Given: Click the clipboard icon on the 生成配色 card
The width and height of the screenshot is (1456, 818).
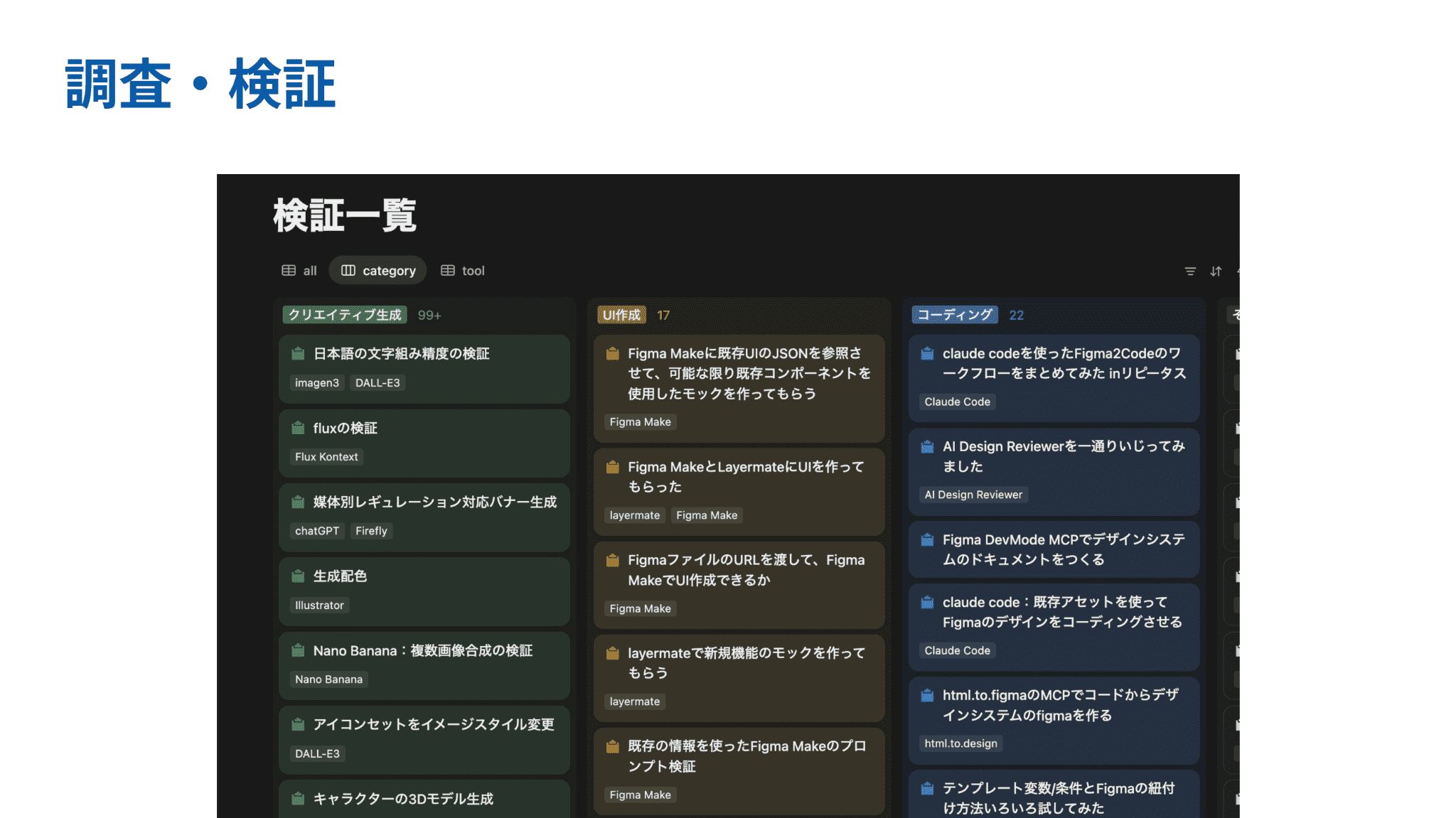Looking at the screenshot, I should pos(299,576).
